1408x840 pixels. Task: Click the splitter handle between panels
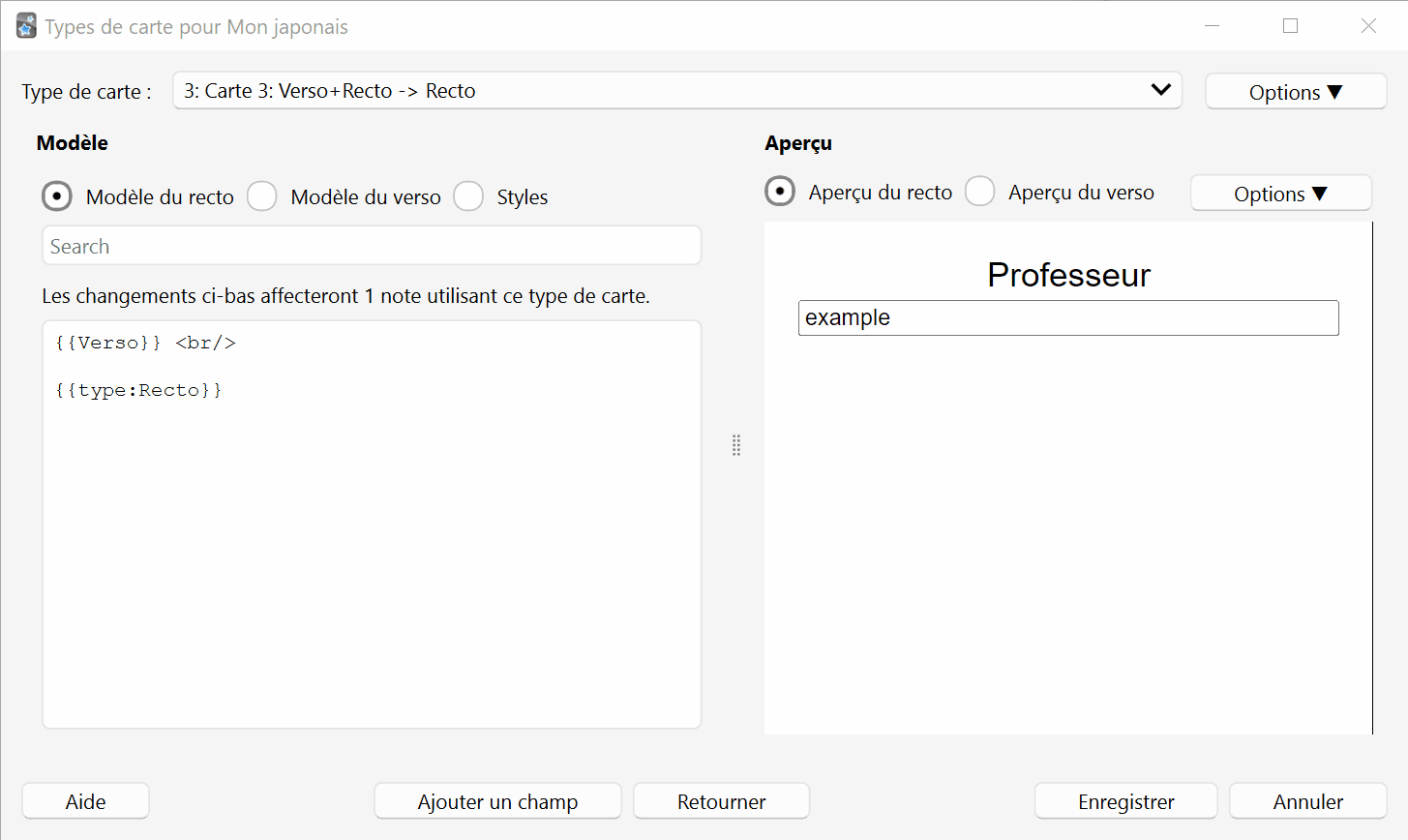pos(736,445)
